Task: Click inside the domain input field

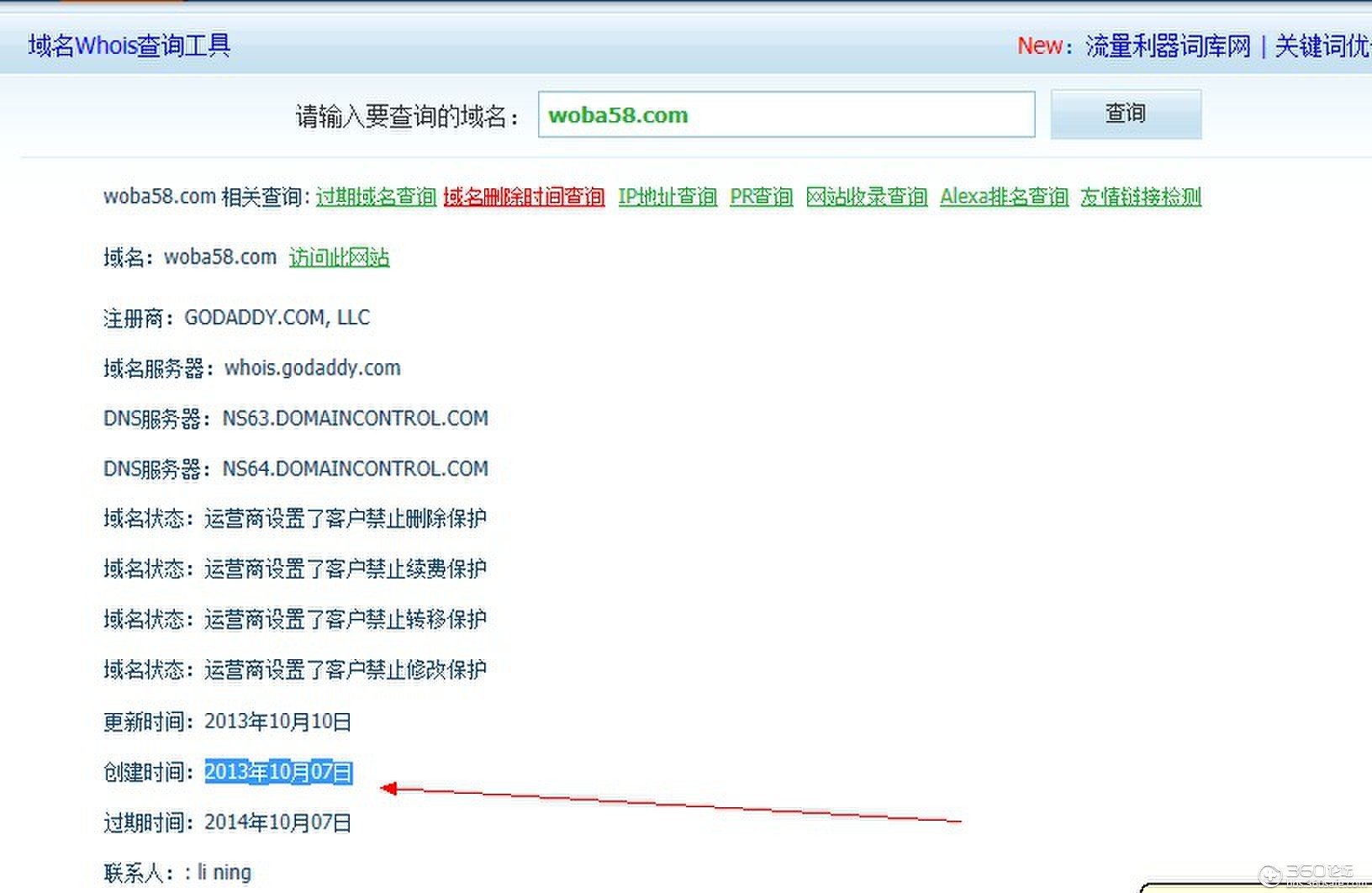Action: [x=786, y=114]
